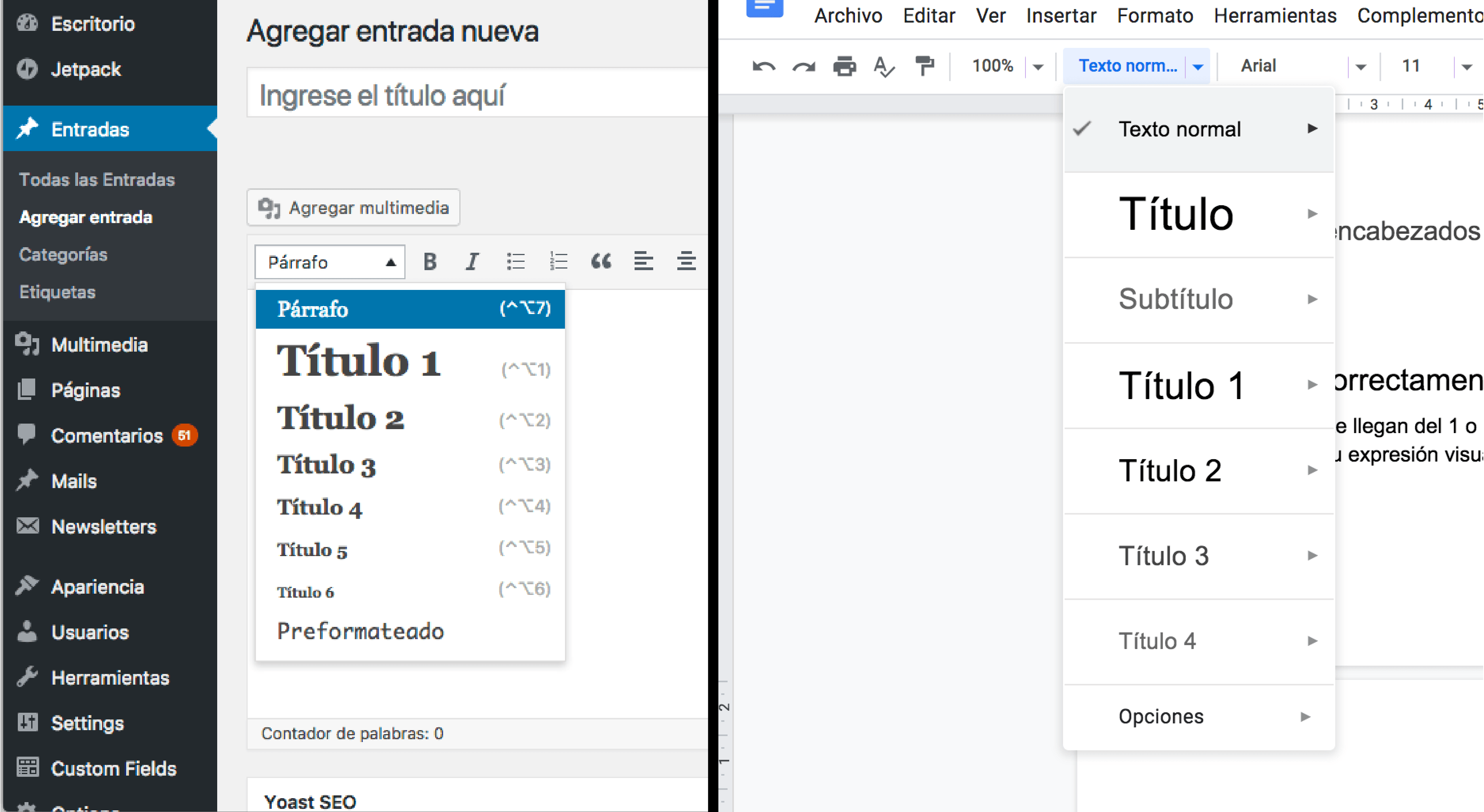Align text left in WordPress editor
Image resolution: width=1484 pixels, height=812 pixels.
(x=644, y=262)
